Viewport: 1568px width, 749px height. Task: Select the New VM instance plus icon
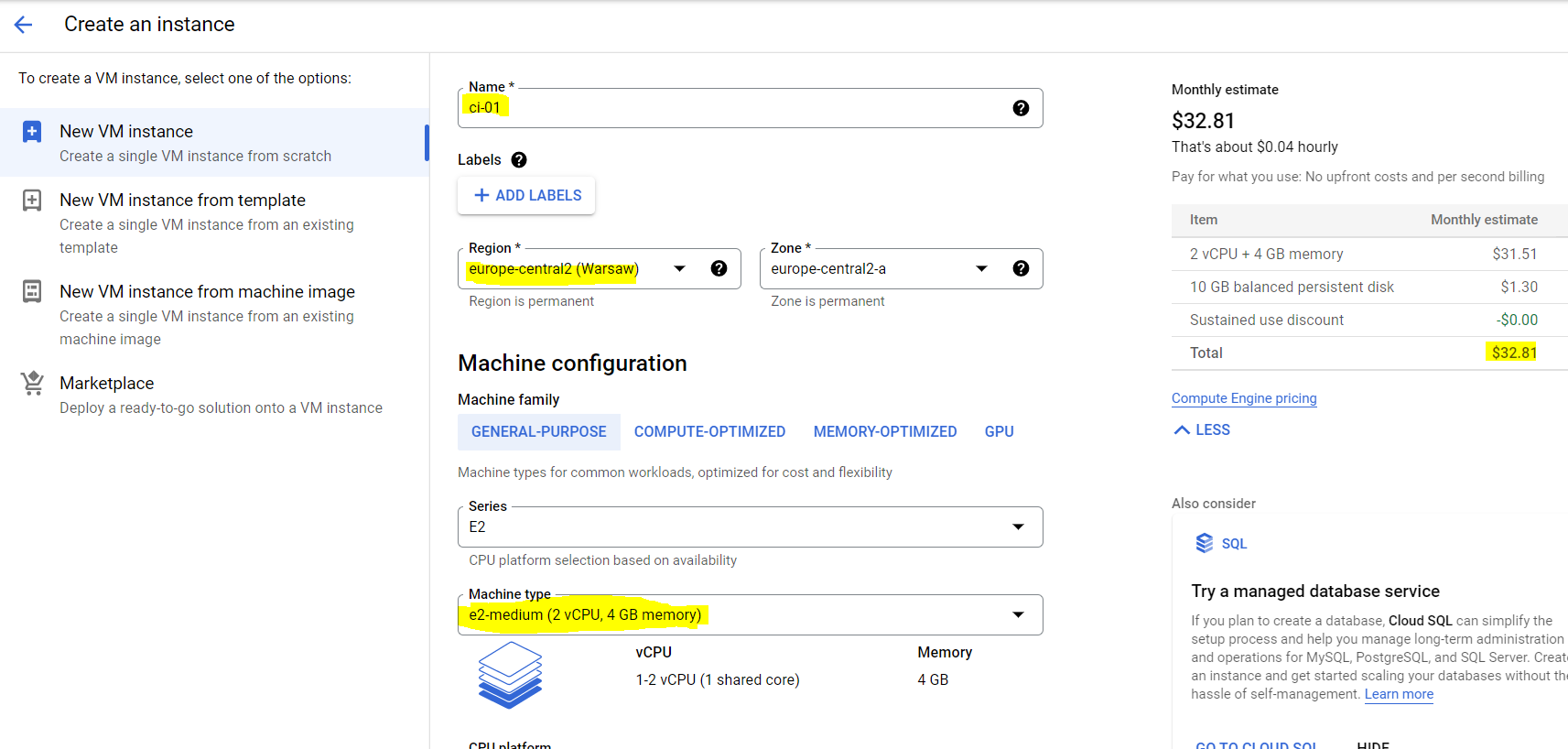[x=32, y=132]
